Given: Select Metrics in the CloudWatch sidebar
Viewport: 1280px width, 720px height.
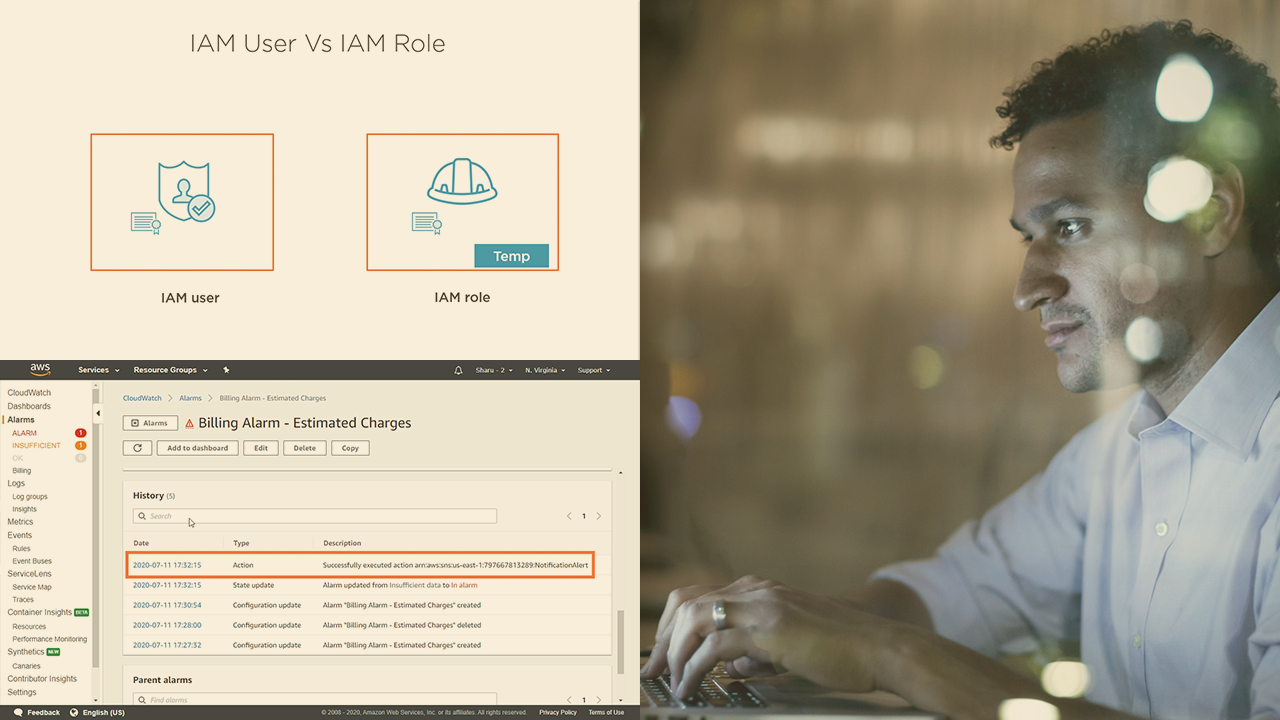Looking at the screenshot, I should tap(20, 522).
